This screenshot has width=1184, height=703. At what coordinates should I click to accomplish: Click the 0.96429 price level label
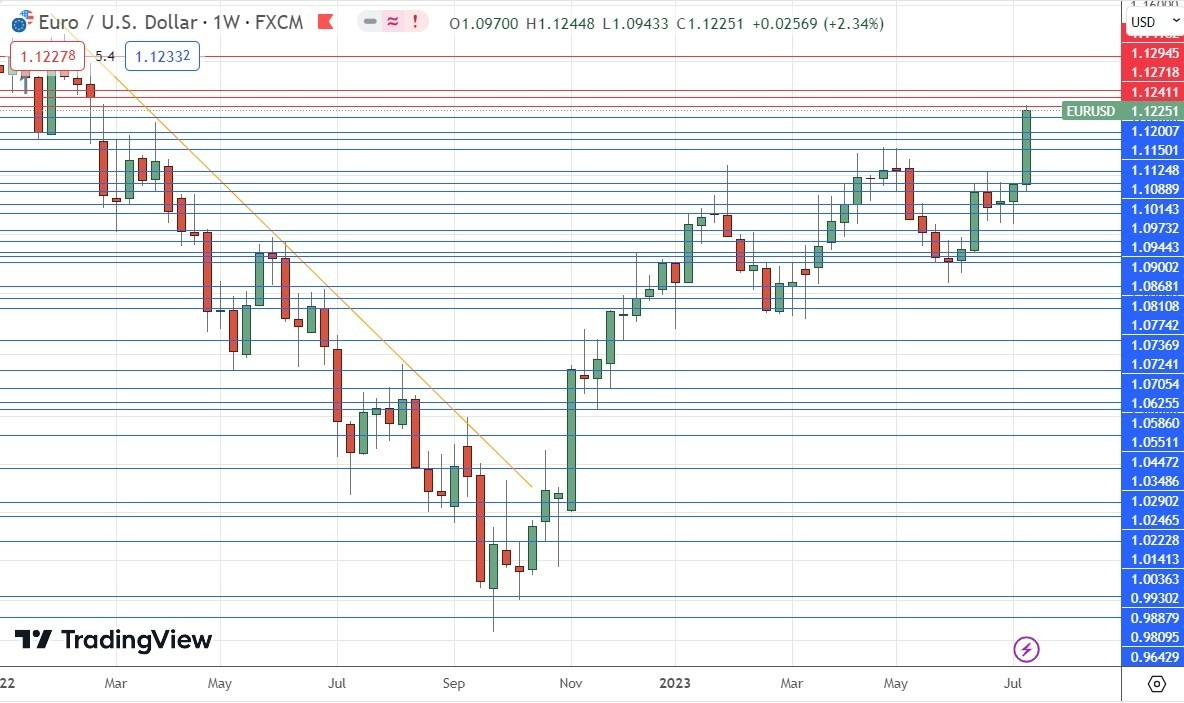(1155, 656)
